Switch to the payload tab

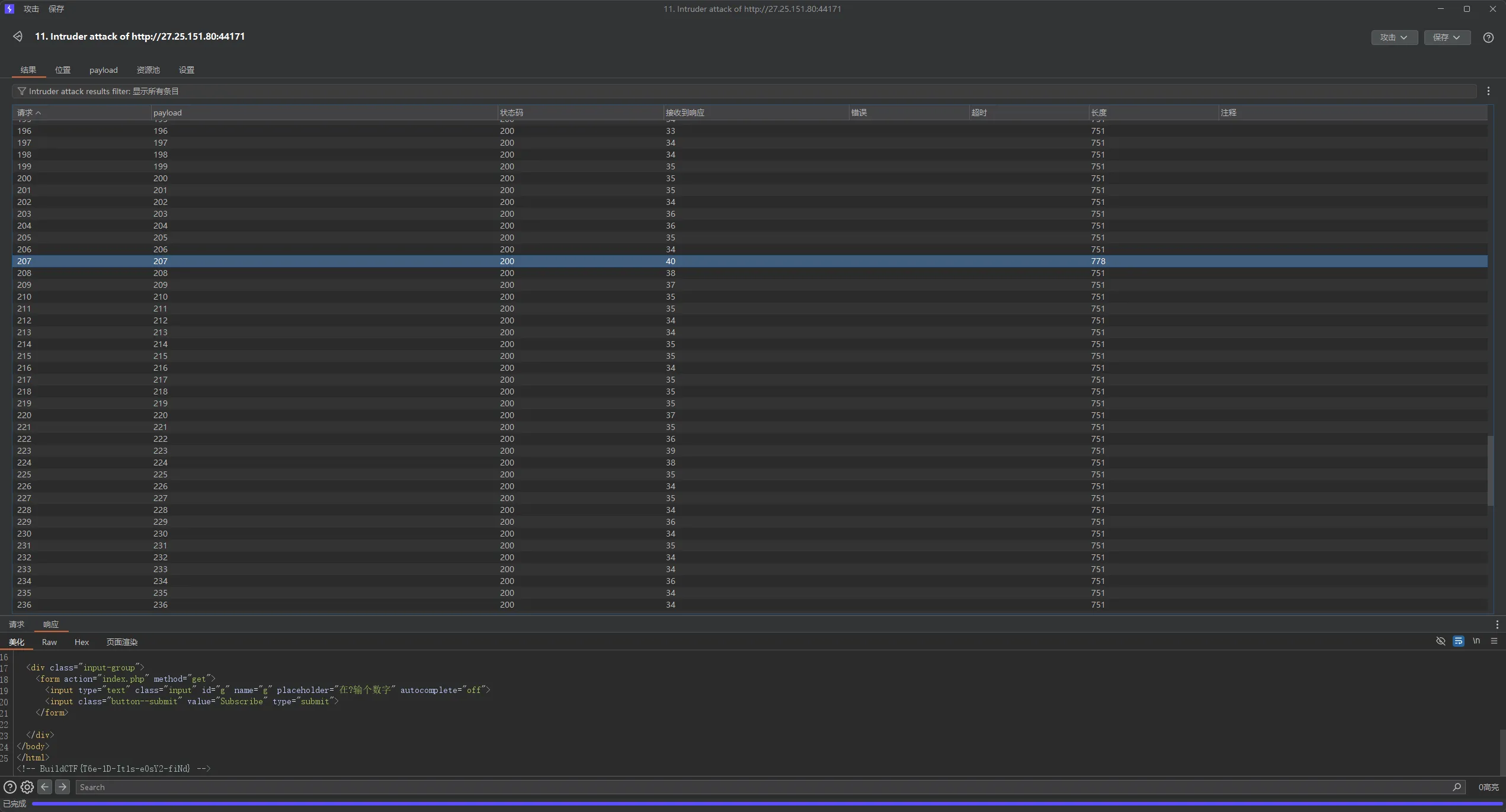pyautogui.click(x=103, y=70)
